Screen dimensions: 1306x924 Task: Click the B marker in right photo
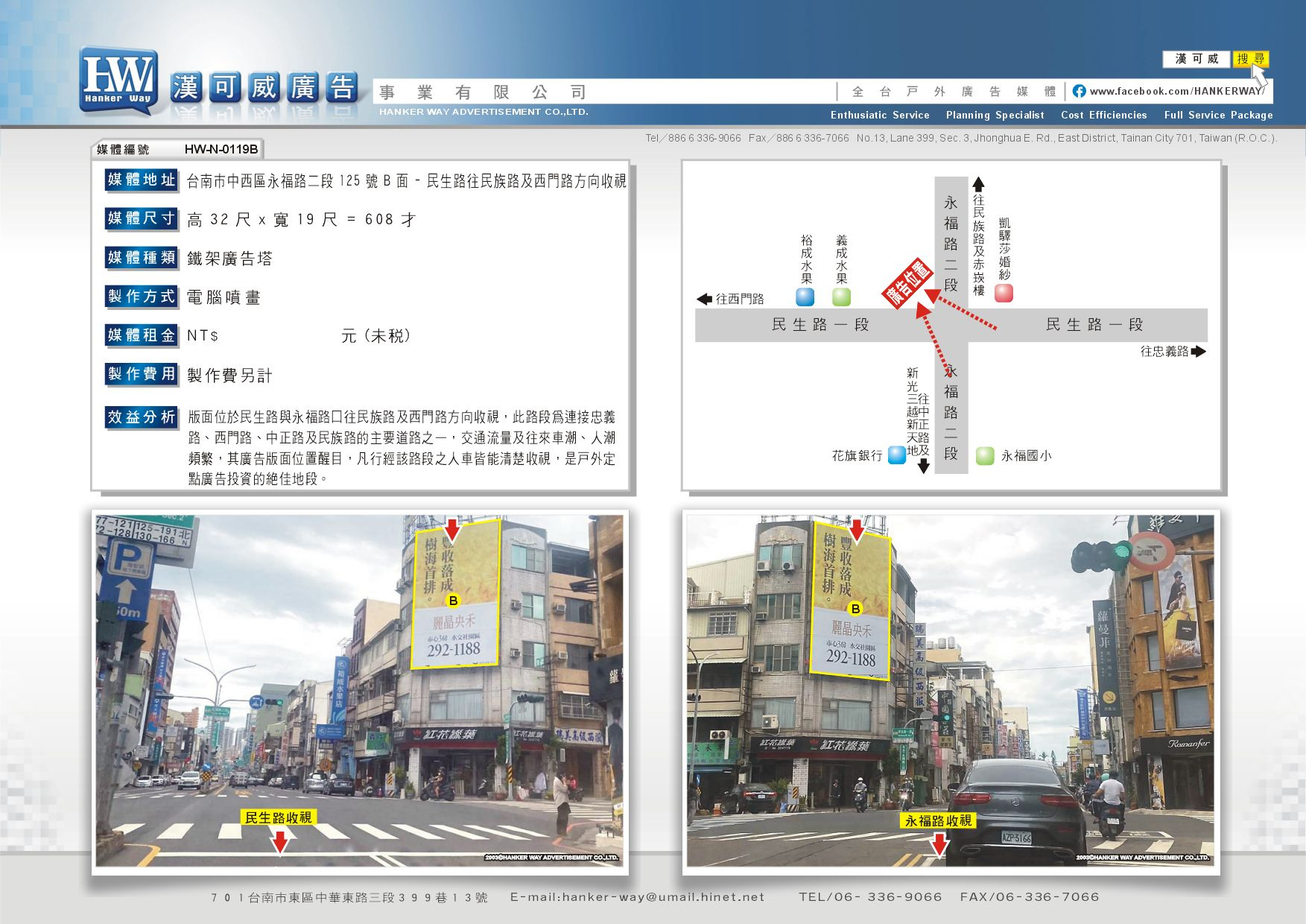(855, 609)
